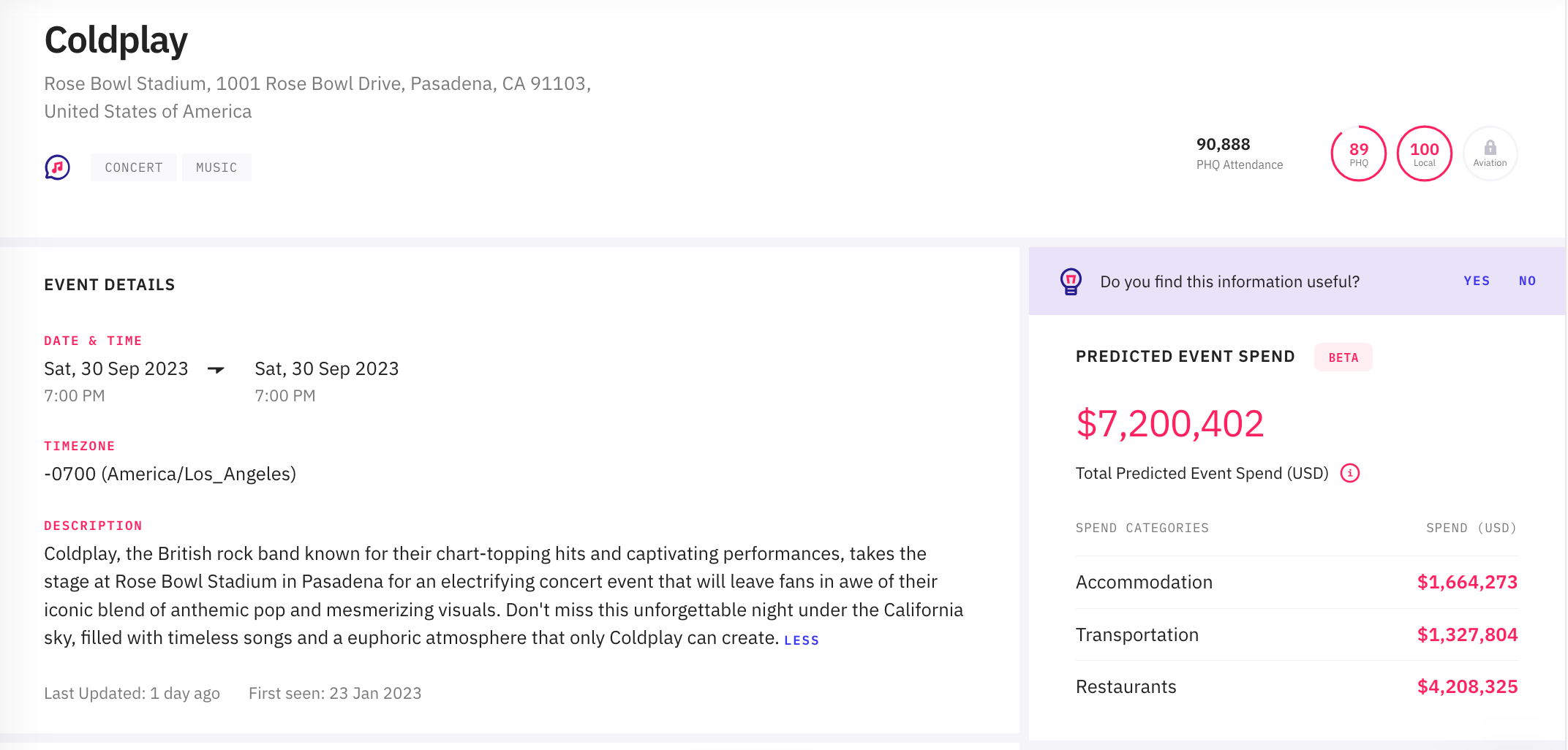Click the Restaurants spend row
The width and height of the screenshot is (1568, 750).
pos(1296,686)
